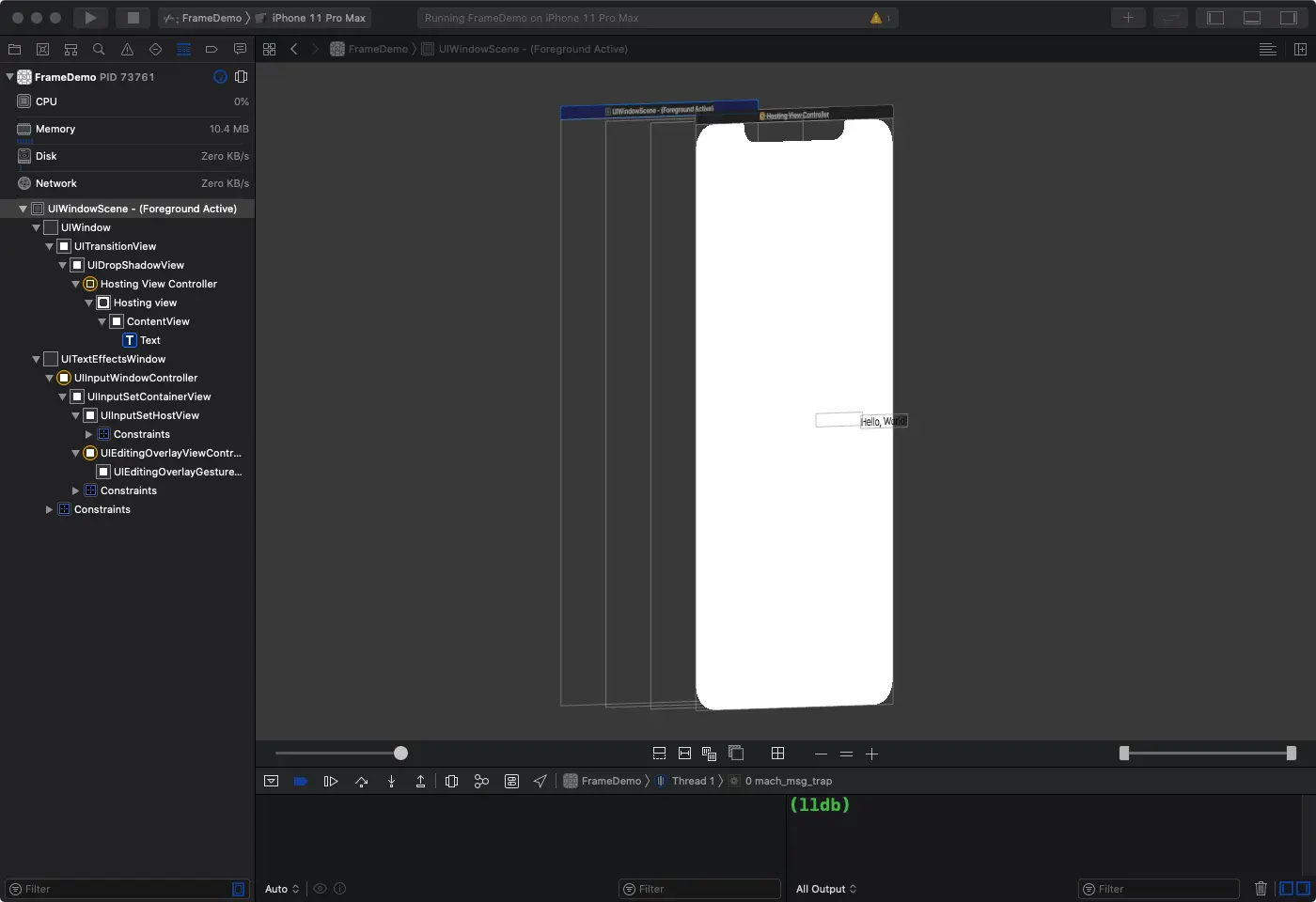Open the related items grid menu
This screenshot has width=1316, height=902.
click(x=270, y=49)
